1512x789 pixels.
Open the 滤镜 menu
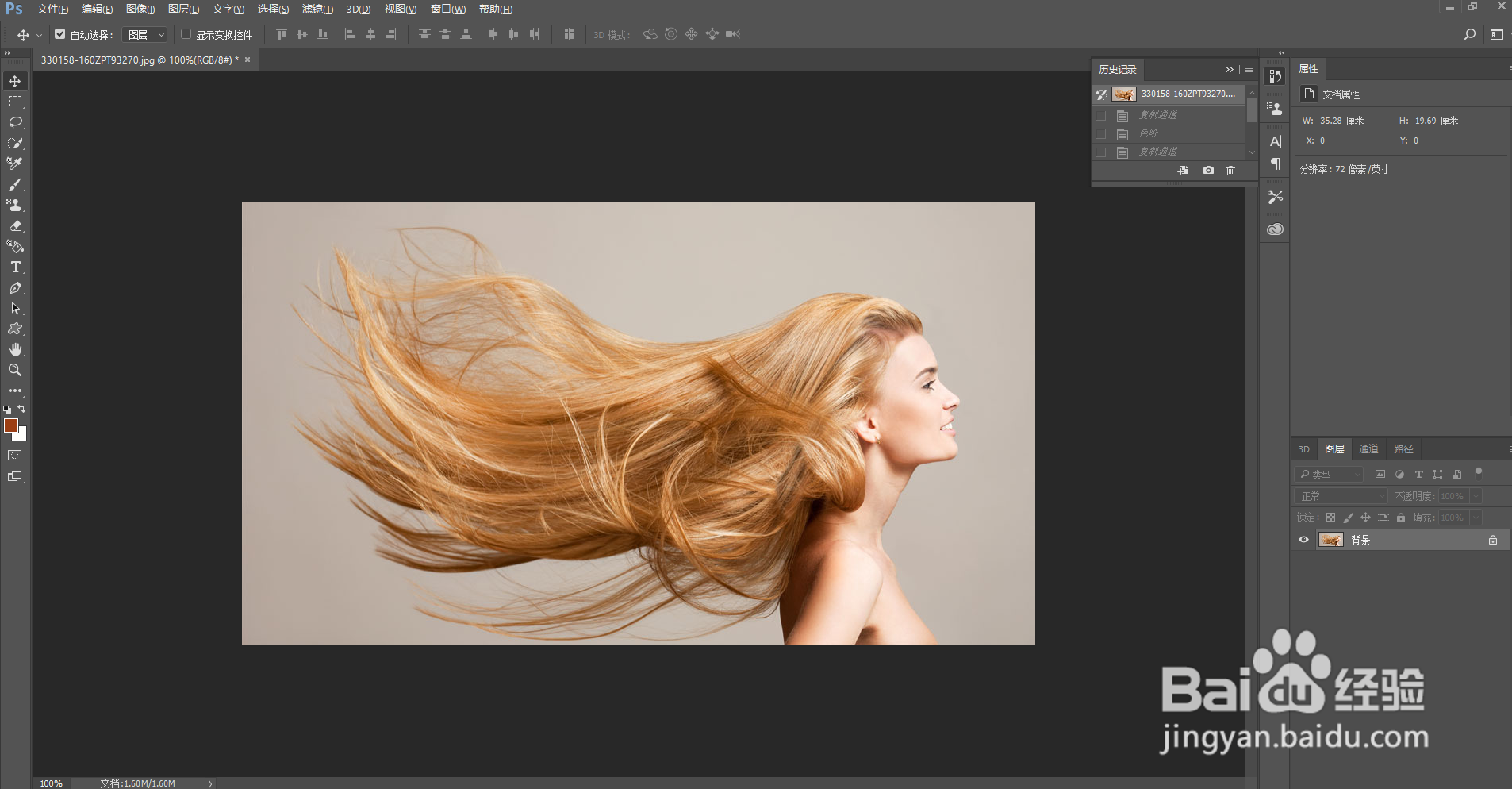[x=317, y=10]
